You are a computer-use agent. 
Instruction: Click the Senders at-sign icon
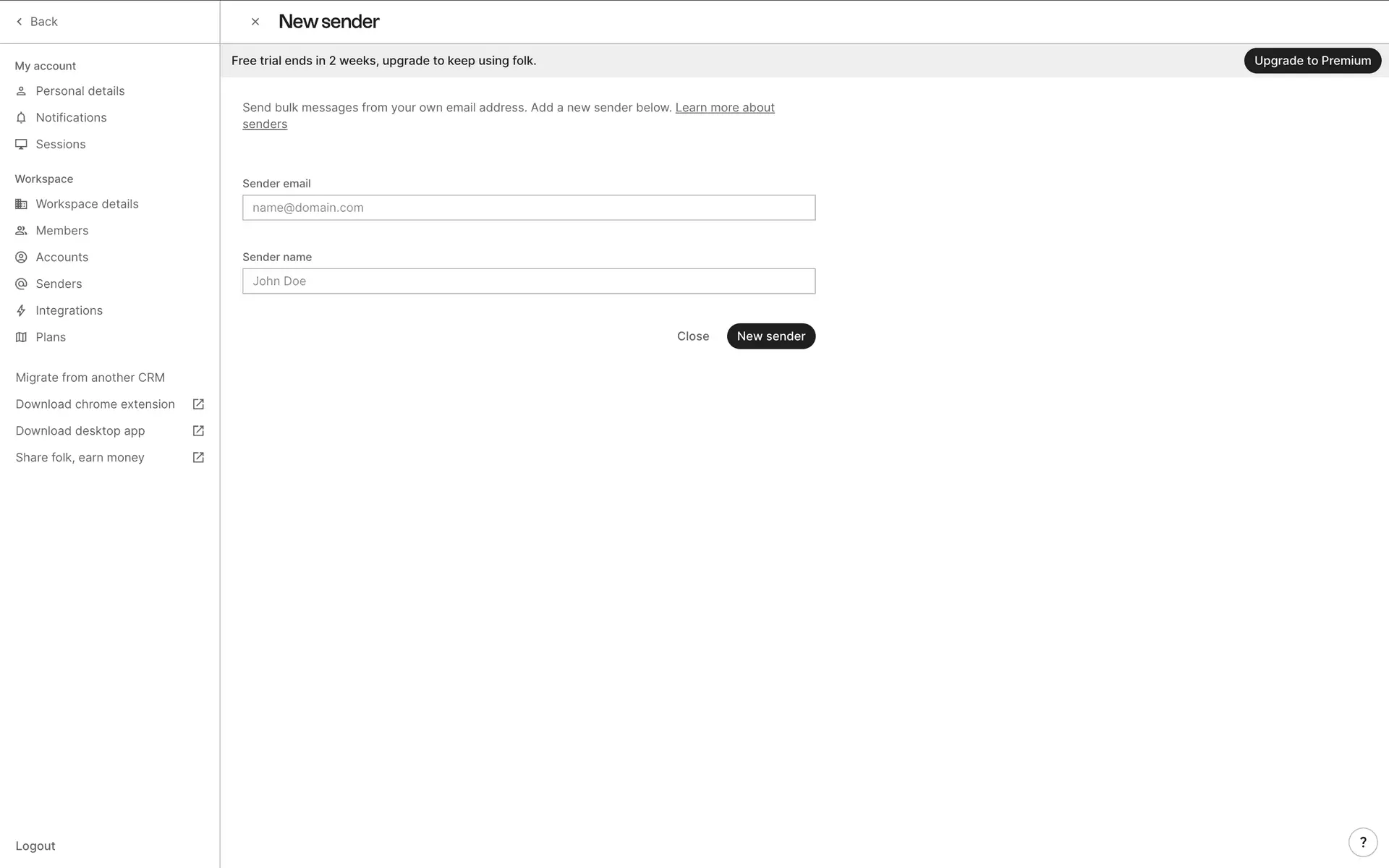[x=21, y=284]
